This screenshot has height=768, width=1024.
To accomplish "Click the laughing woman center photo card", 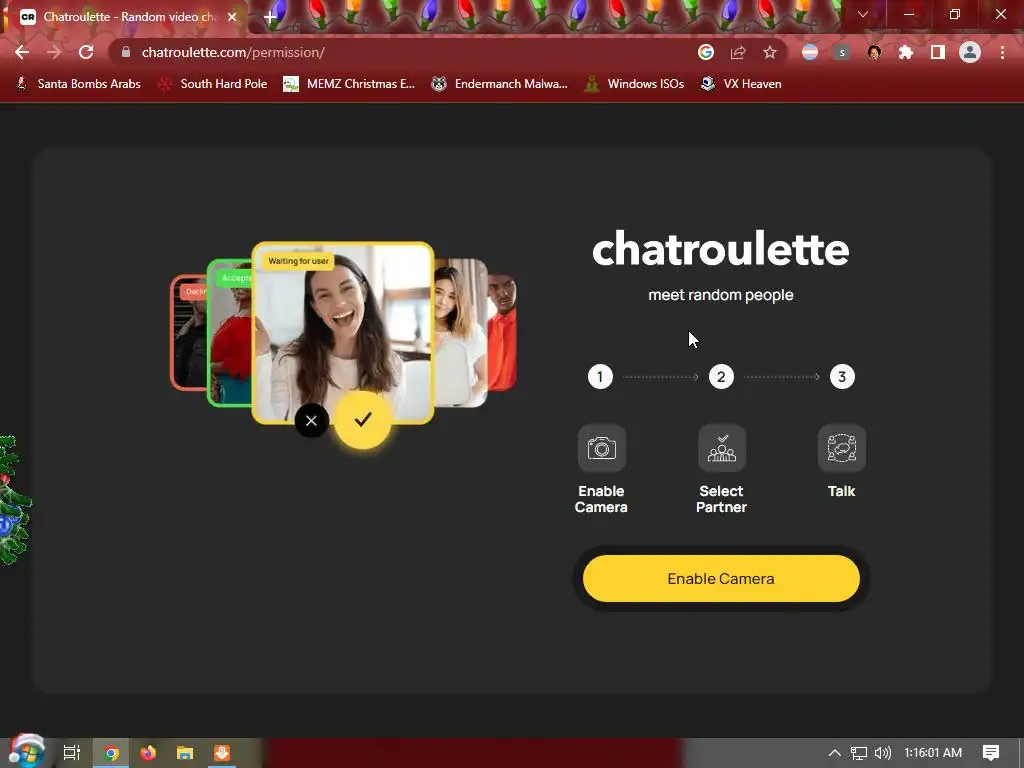I will (343, 333).
